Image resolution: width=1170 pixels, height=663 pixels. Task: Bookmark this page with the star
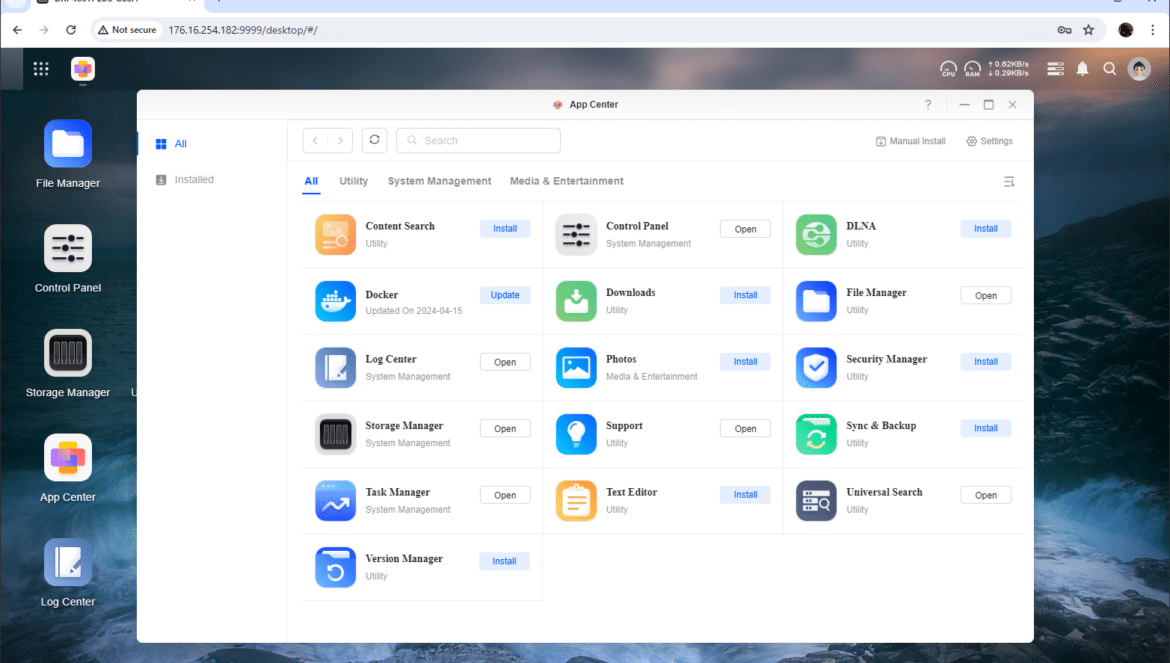point(1089,30)
